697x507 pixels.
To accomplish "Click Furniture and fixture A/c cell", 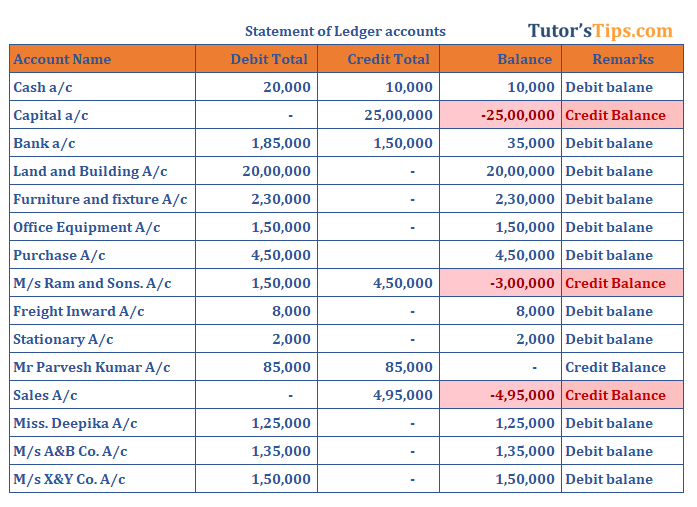I will pyautogui.click(x=102, y=199).
